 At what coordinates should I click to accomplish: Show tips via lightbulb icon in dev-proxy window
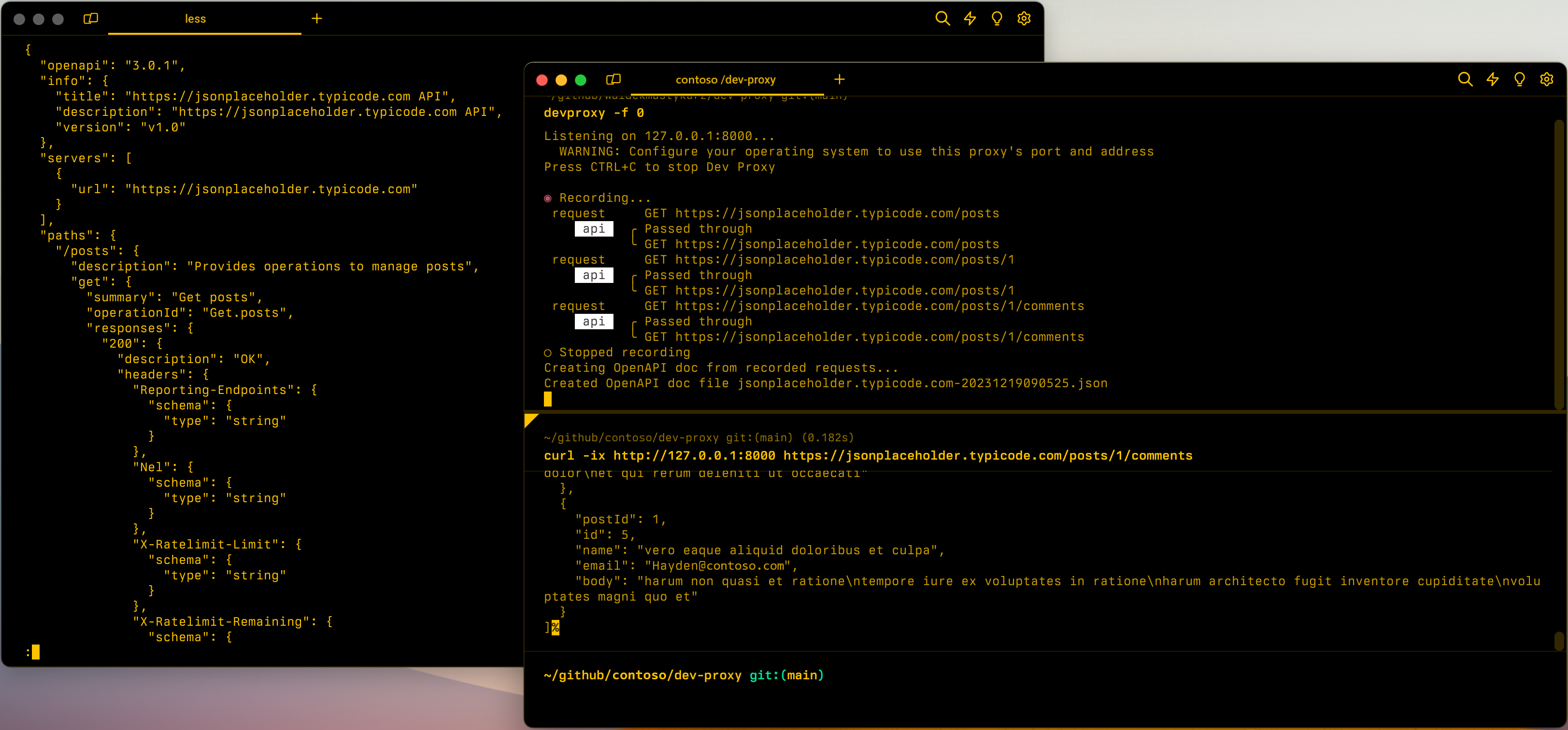point(1520,79)
